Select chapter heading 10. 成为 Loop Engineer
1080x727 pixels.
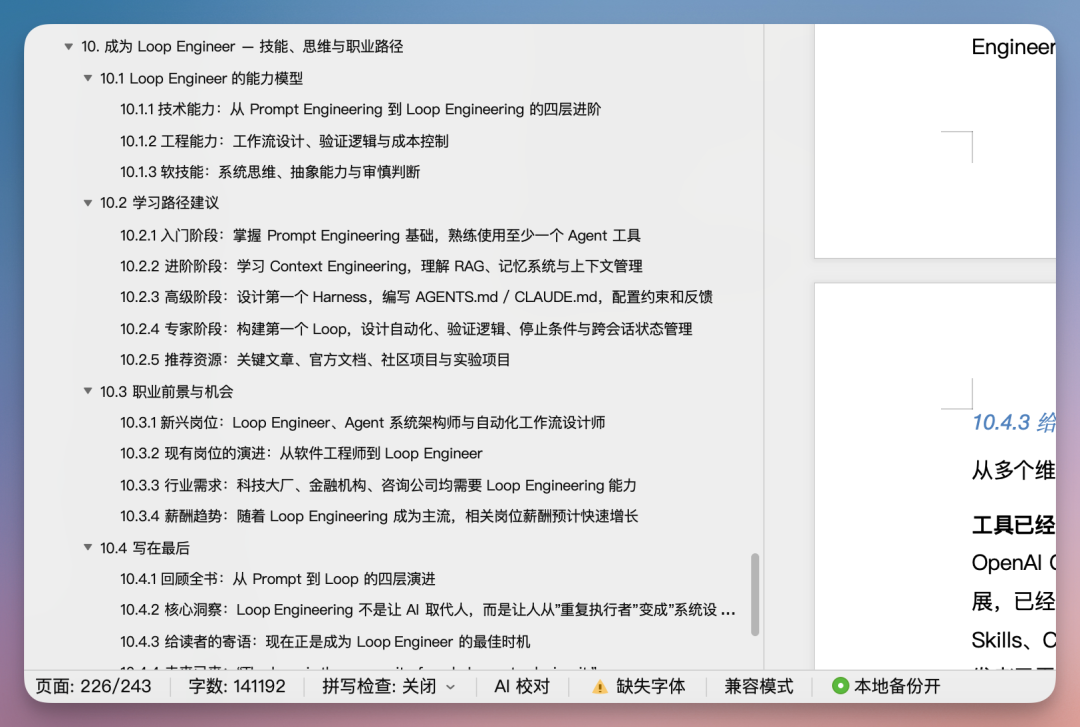(242, 47)
